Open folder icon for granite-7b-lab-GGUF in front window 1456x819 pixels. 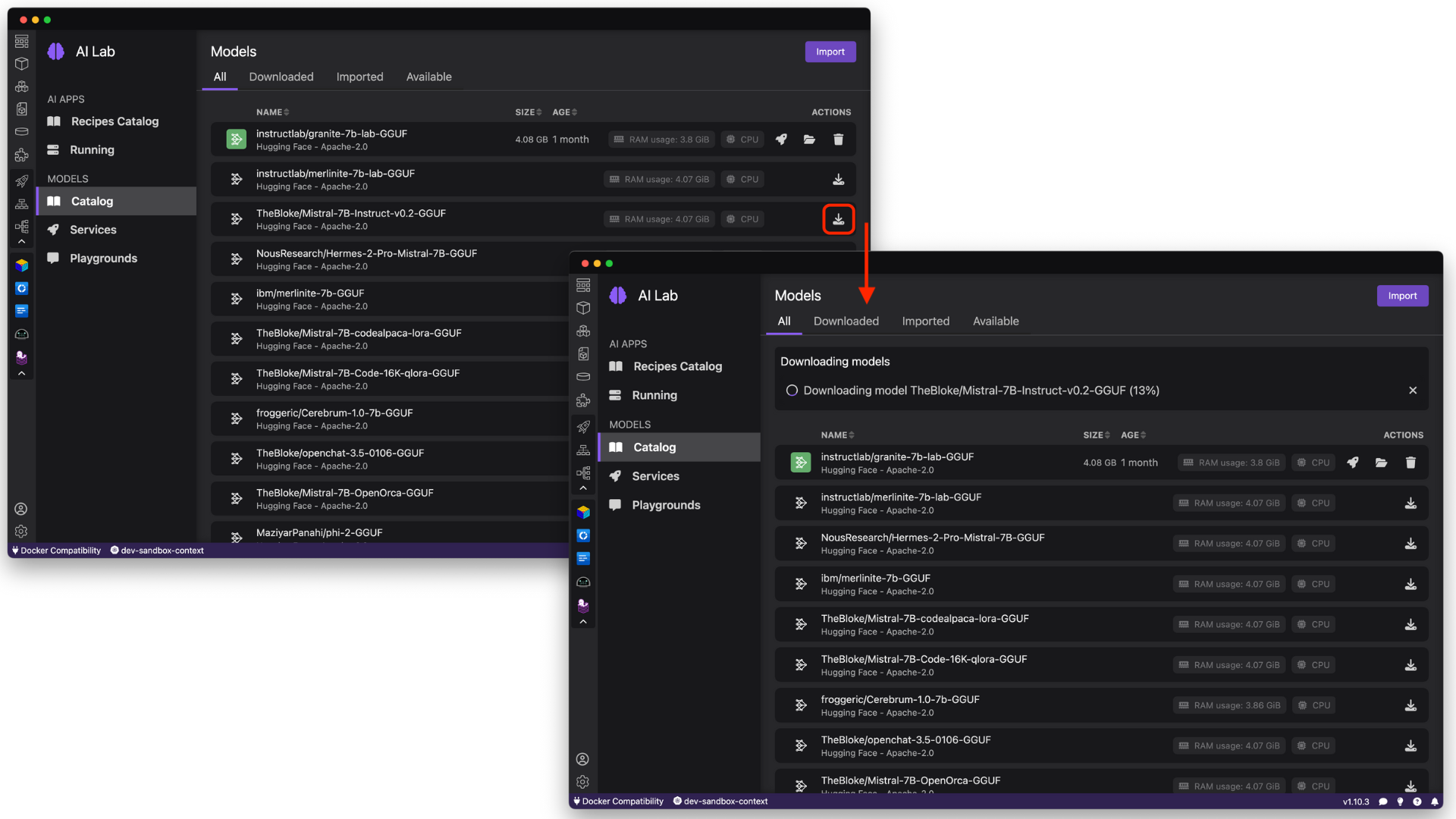(1381, 463)
